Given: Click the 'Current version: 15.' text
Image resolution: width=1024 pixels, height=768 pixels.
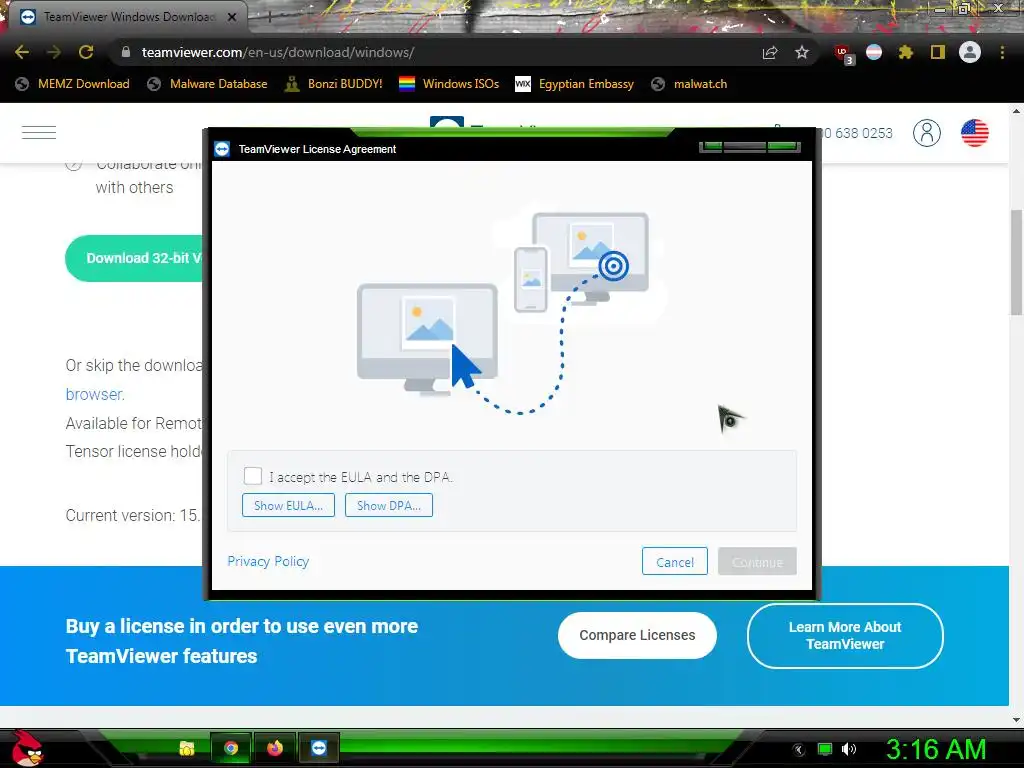Looking at the screenshot, I should pos(133,515).
